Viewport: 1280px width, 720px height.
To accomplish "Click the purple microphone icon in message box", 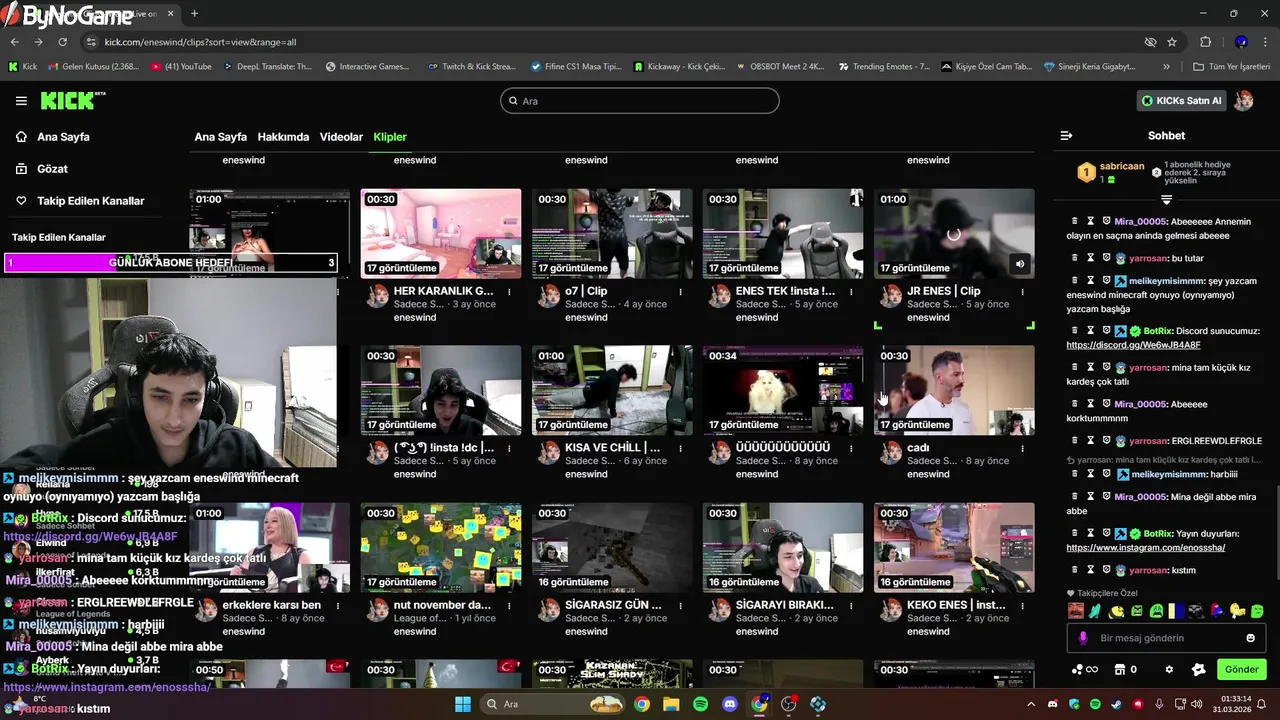I will pyautogui.click(x=1083, y=638).
